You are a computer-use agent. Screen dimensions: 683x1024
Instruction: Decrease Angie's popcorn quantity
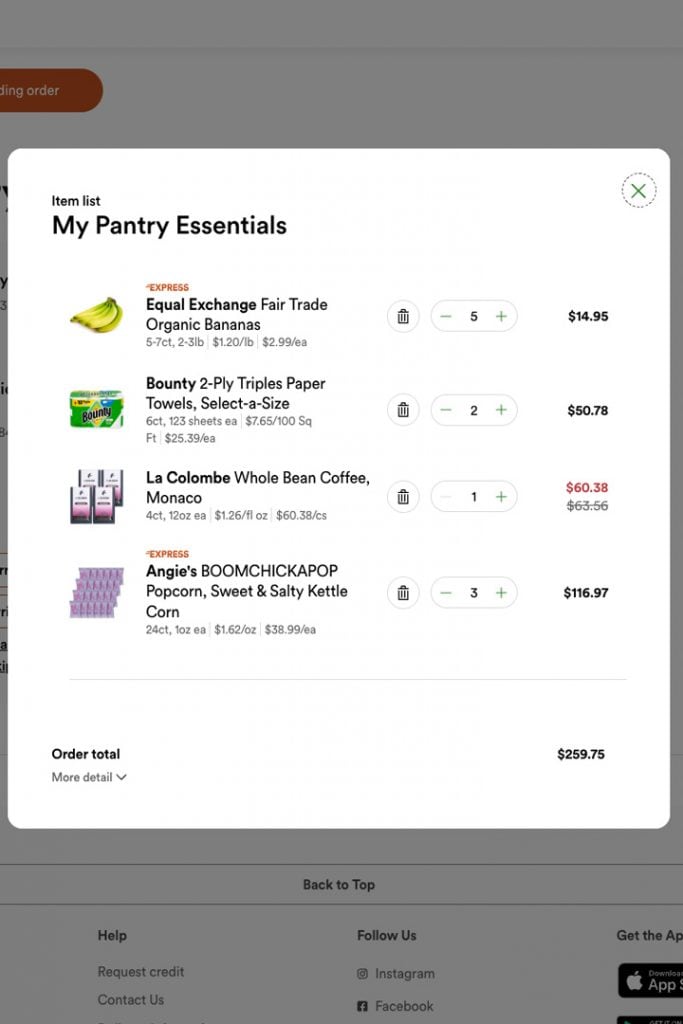pos(446,593)
